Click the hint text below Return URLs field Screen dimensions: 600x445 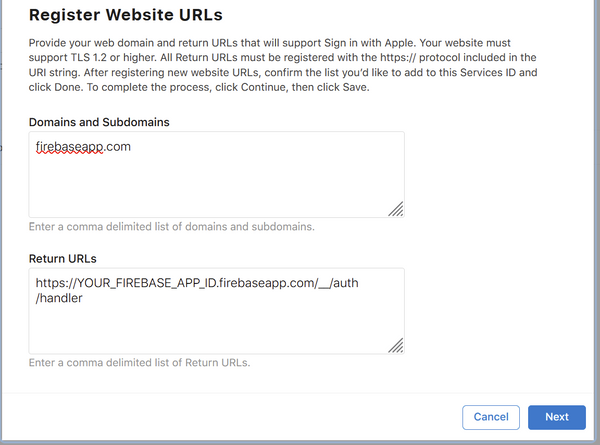click(x=139, y=362)
